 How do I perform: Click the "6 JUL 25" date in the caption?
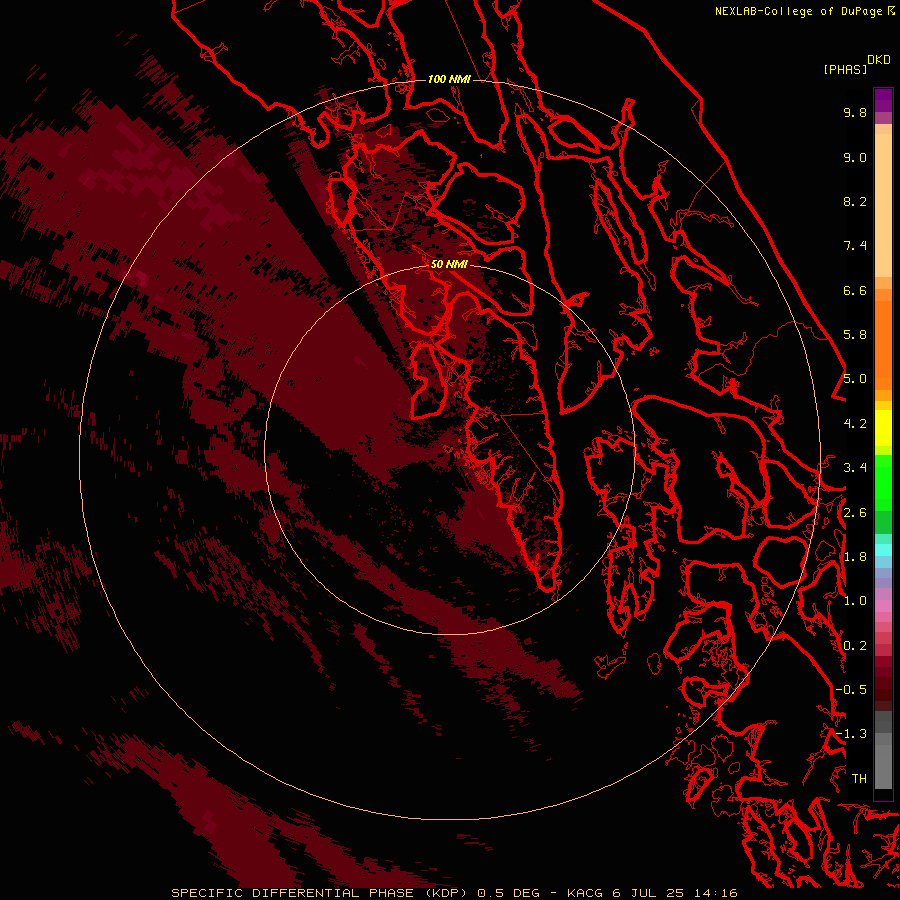click(x=647, y=893)
